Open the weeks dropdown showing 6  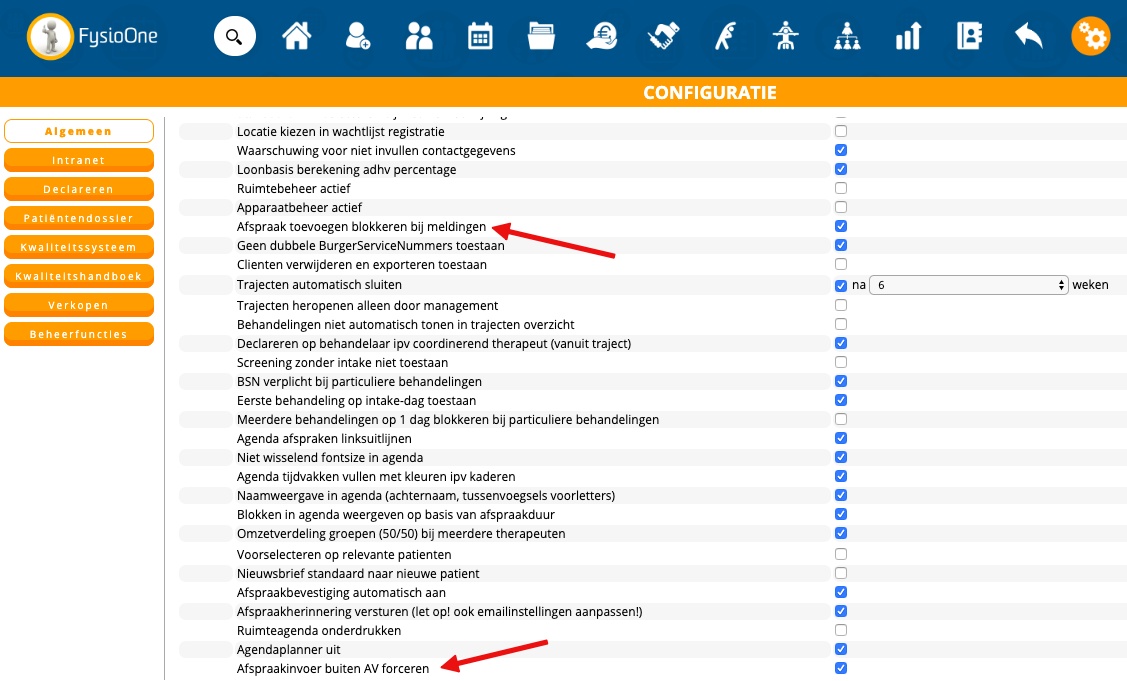(x=968, y=285)
